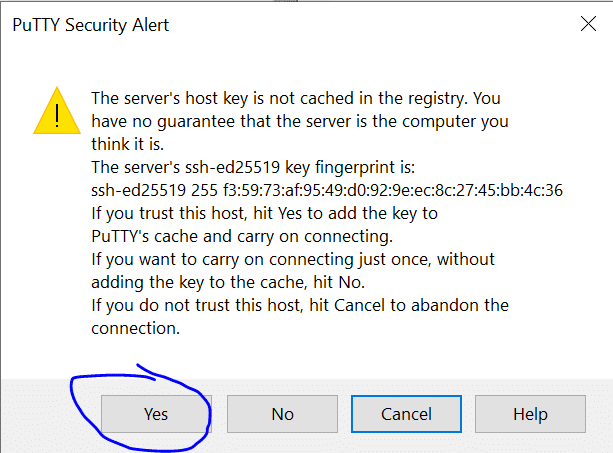Screen dimensions: 613x453
Task: Click 'adding the key to the cache' line
Action: pyautogui.click(x=228, y=283)
